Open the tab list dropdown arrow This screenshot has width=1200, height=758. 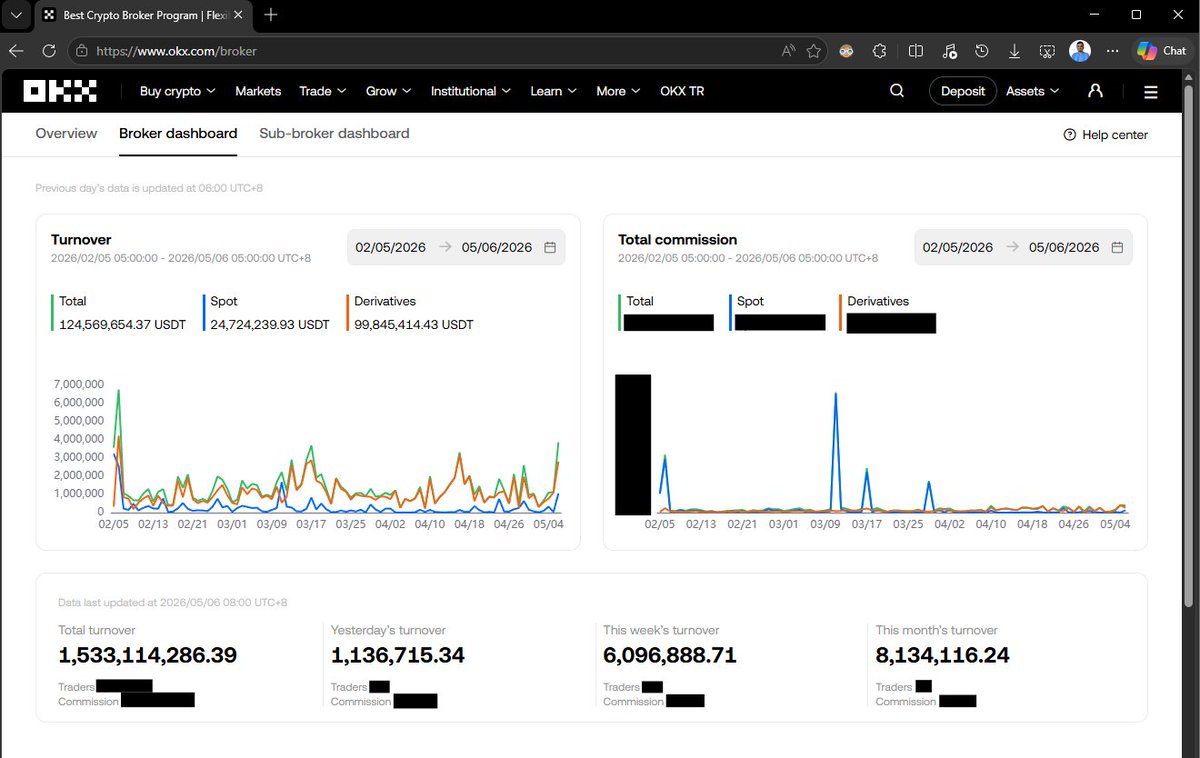tap(16, 15)
